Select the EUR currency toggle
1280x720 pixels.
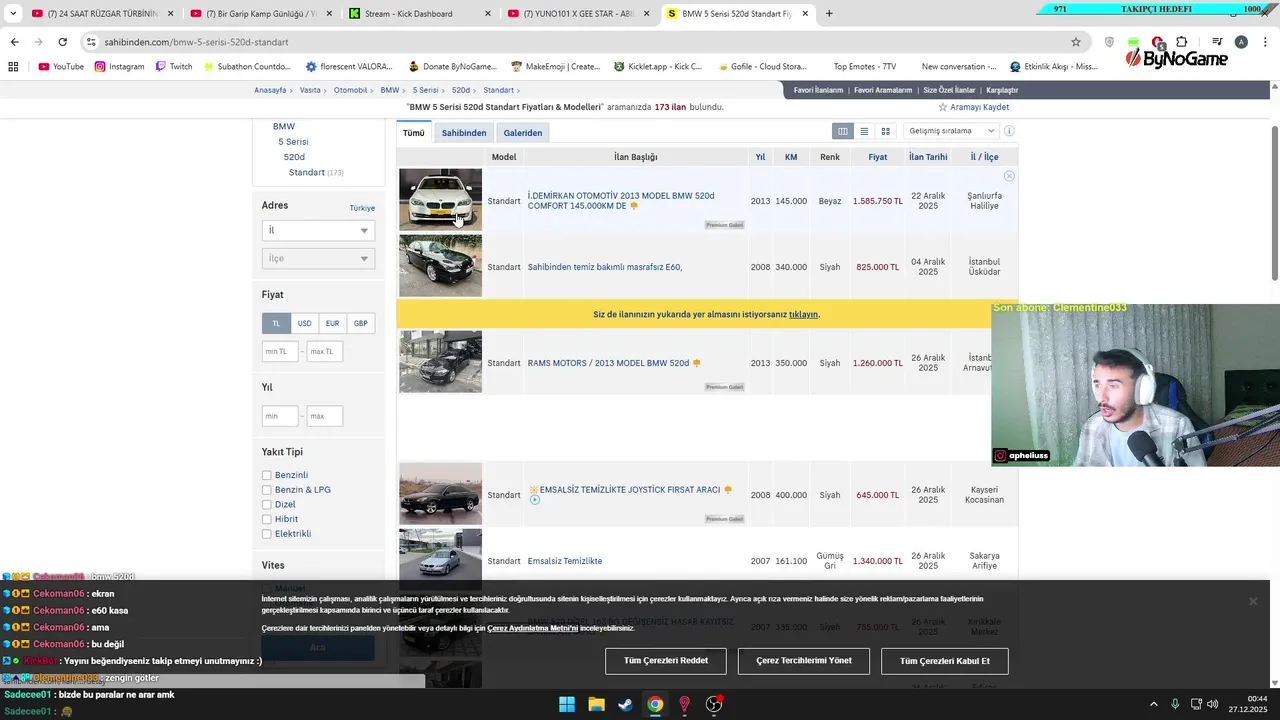(332, 323)
